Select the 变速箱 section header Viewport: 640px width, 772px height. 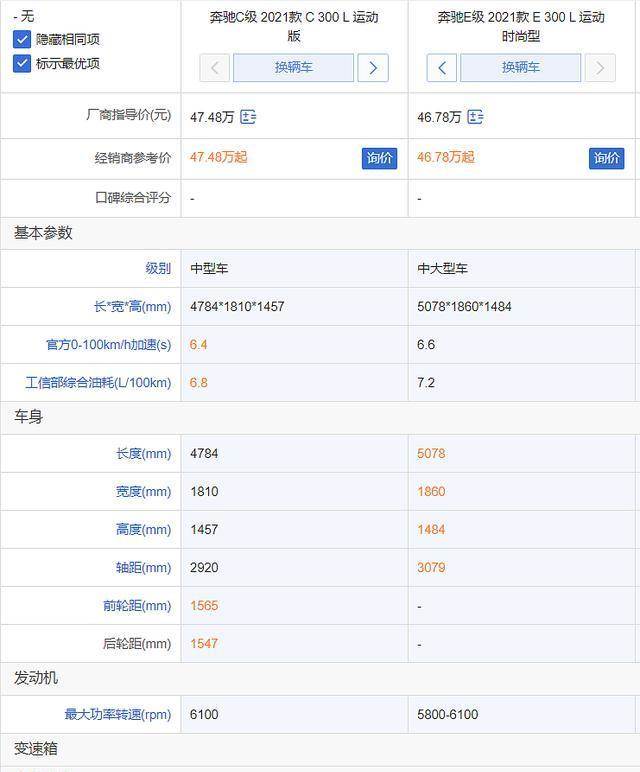(36, 749)
